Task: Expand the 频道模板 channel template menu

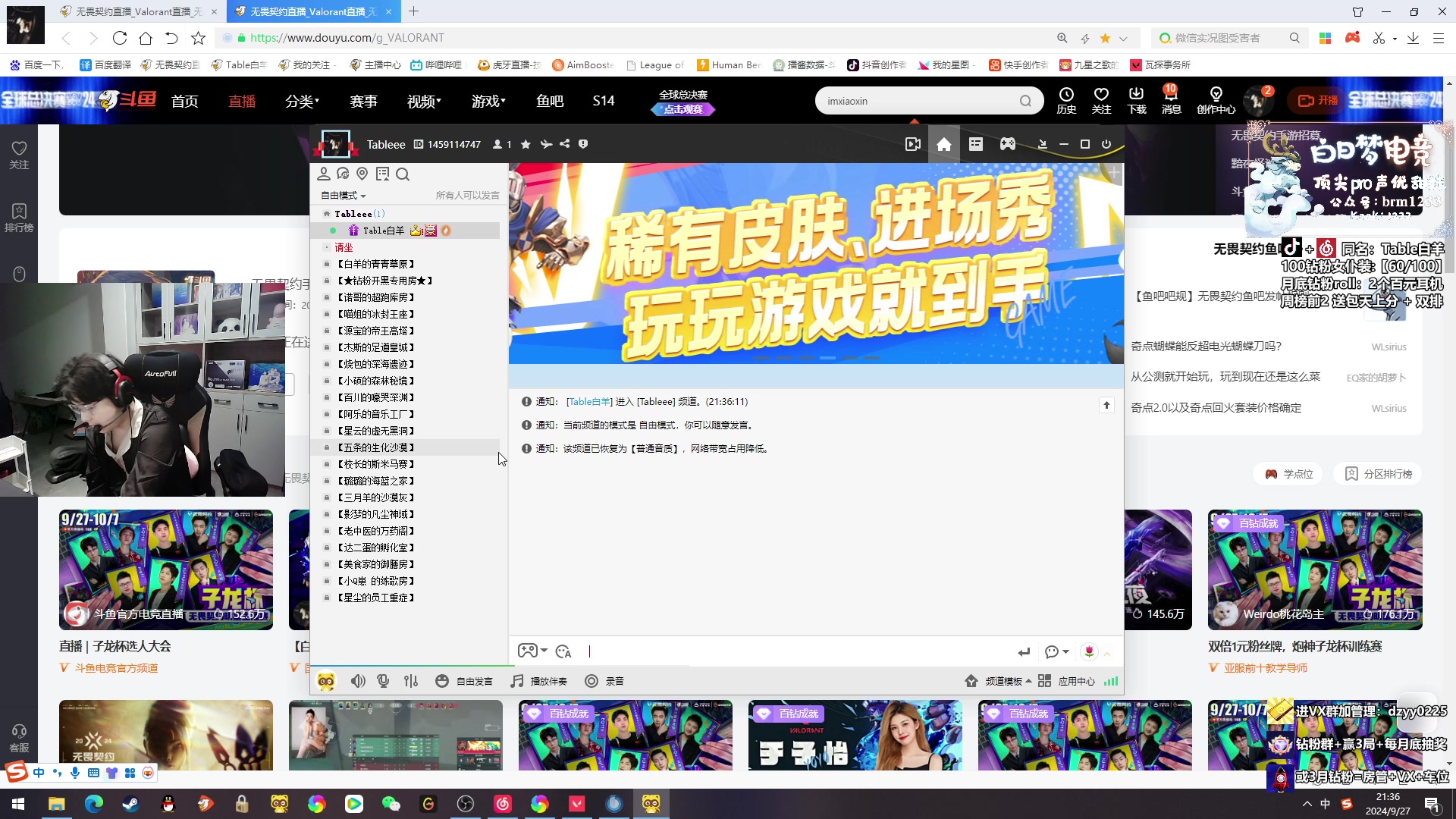Action: (x=998, y=681)
